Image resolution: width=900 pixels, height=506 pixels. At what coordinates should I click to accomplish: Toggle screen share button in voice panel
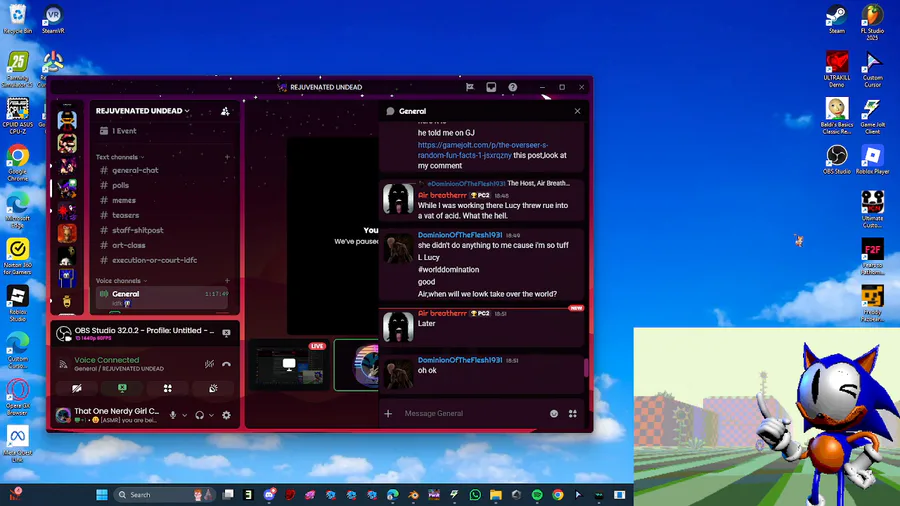(122, 388)
